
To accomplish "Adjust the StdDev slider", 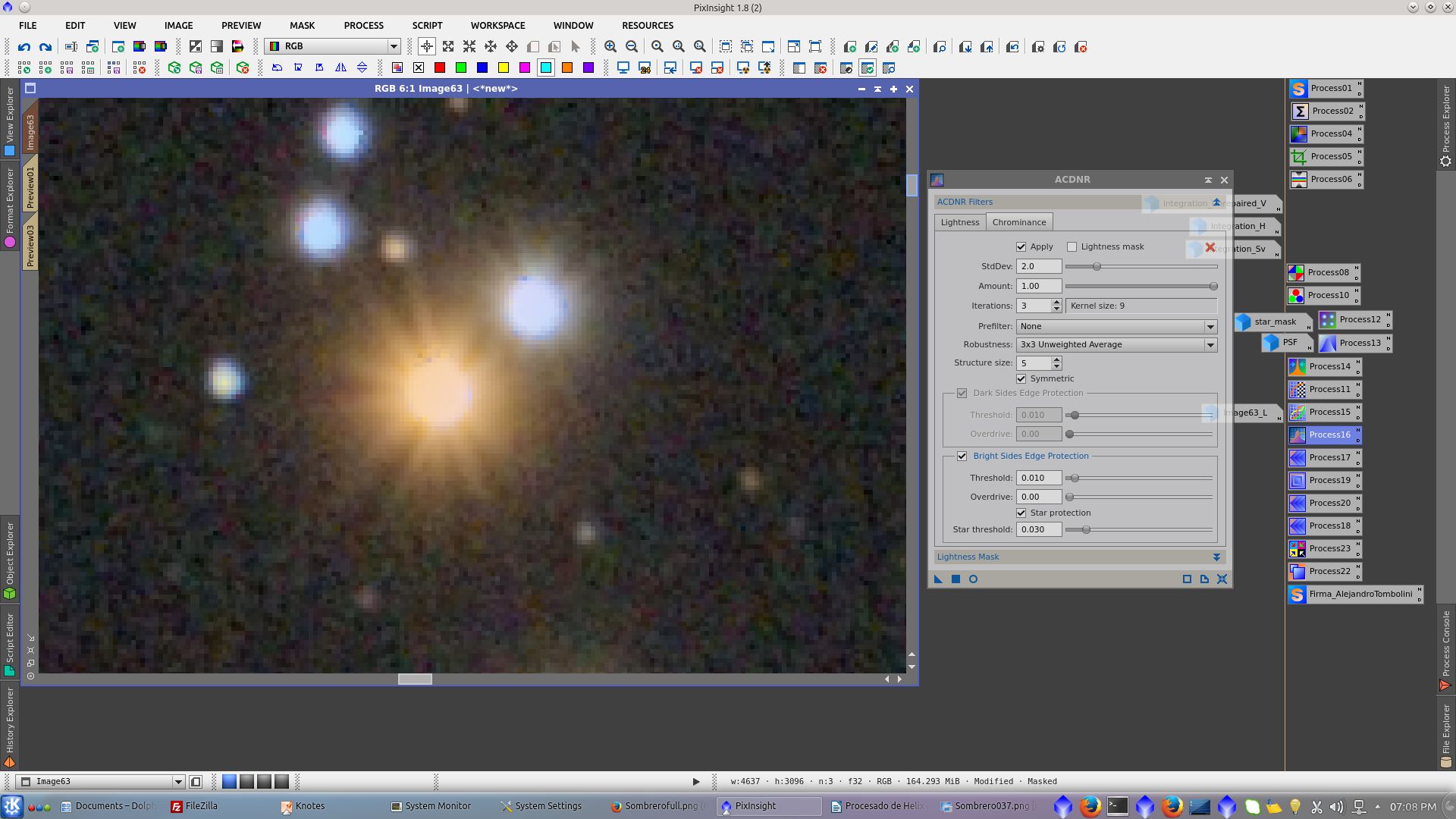I will (x=1097, y=267).
